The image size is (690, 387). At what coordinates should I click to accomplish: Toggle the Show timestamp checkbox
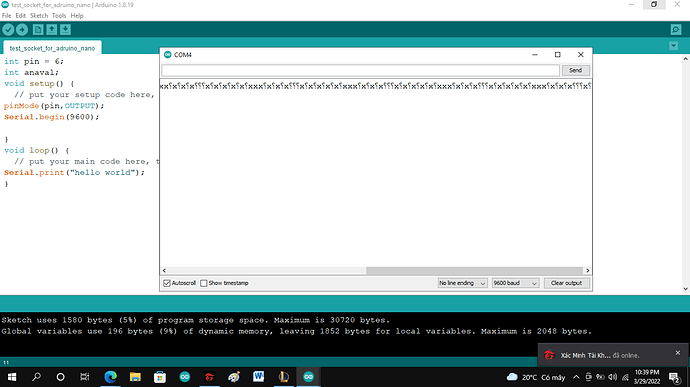tap(204, 283)
